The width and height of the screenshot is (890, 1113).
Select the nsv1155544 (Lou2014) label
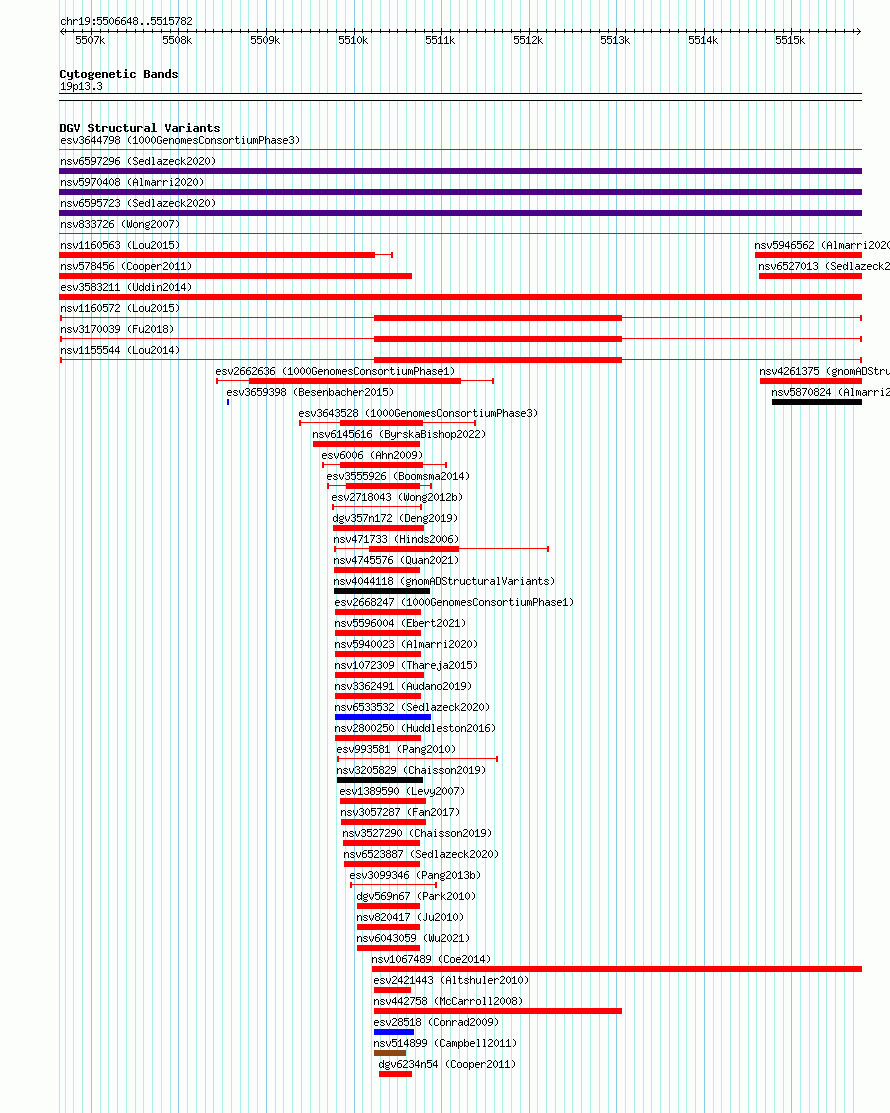click(120, 350)
